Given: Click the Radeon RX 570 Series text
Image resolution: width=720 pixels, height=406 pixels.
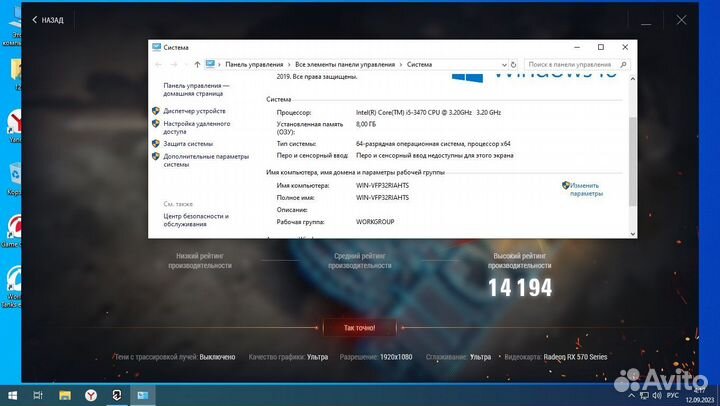Looking at the screenshot, I should click(575, 357).
